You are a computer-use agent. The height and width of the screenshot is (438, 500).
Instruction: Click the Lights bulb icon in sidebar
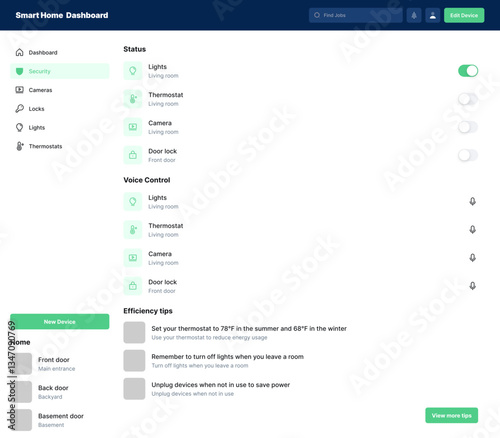click(20, 127)
